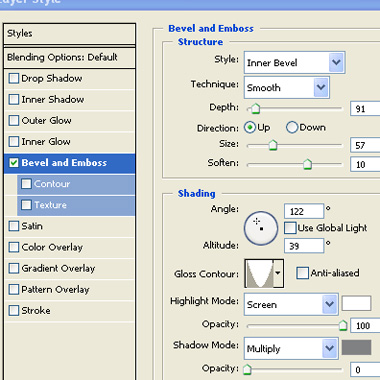The image size is (380, 380).
Task: Select the Styles panel entry
Action: pyautogui.click(x=69, y=33)
